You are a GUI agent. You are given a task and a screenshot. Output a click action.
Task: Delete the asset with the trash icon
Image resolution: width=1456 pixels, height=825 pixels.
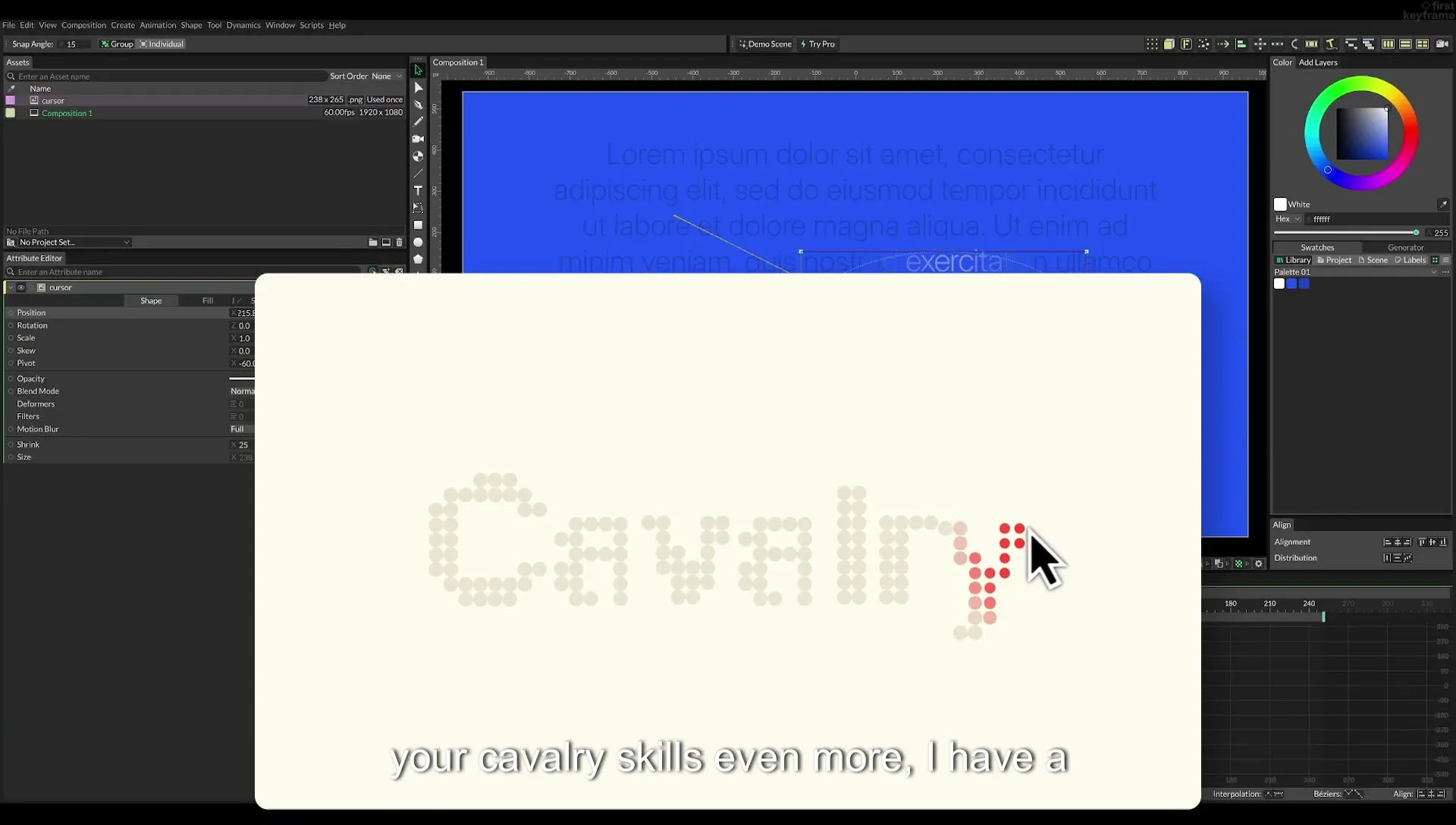pyautogui.click(x=400, y=242)
